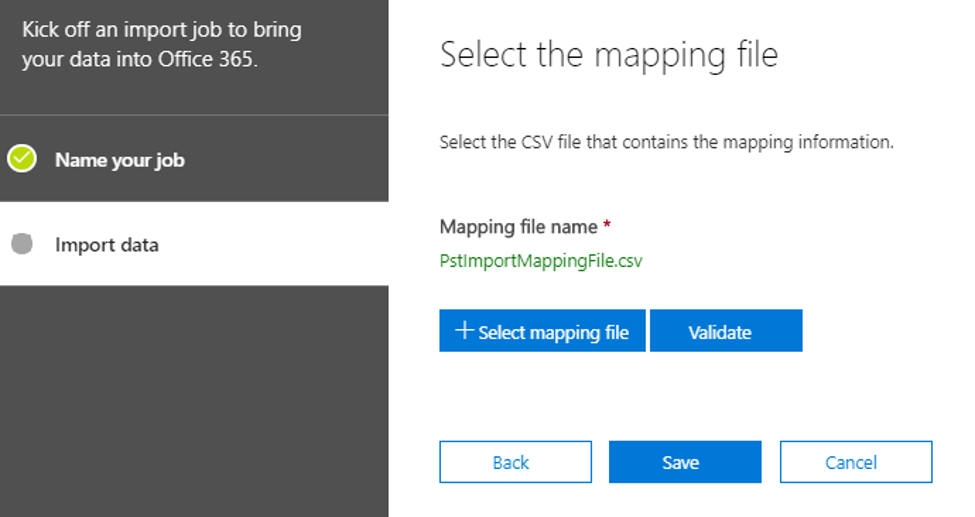The height and width of the screenshot is (517, 975).
Task: Click the Select the mapping file heading
Action: pyautogui.click(x=608, y=54)
